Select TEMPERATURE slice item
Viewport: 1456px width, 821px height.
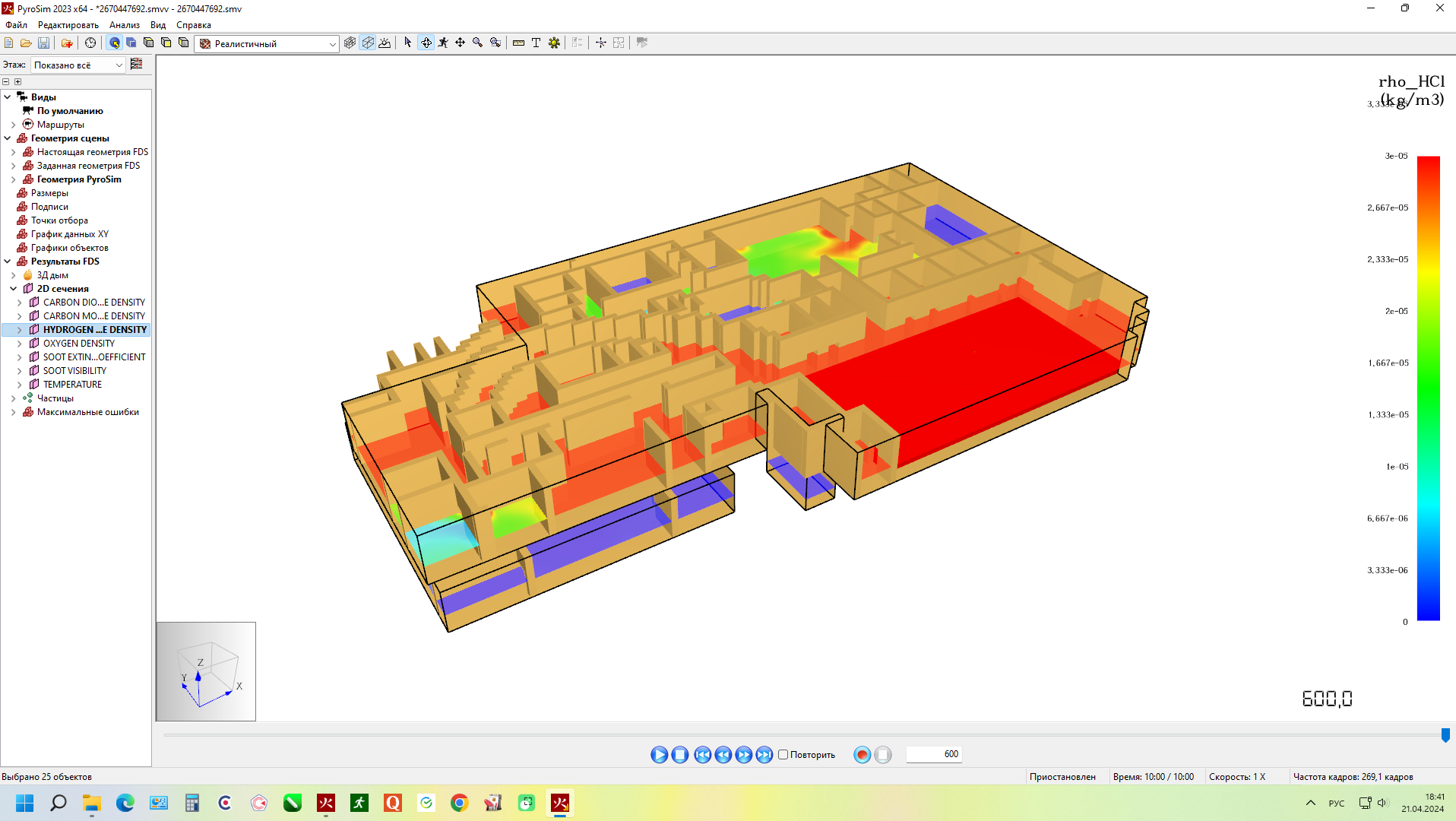point(72,385)
